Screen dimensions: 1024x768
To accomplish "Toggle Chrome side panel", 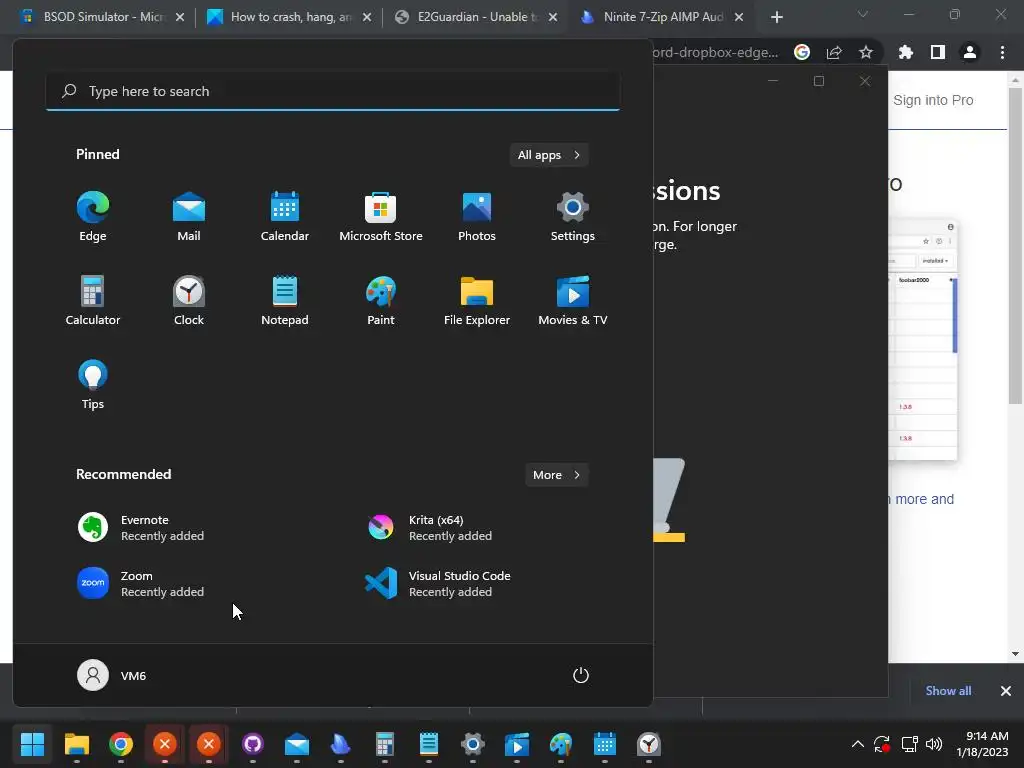I will [x=938, y=52].
